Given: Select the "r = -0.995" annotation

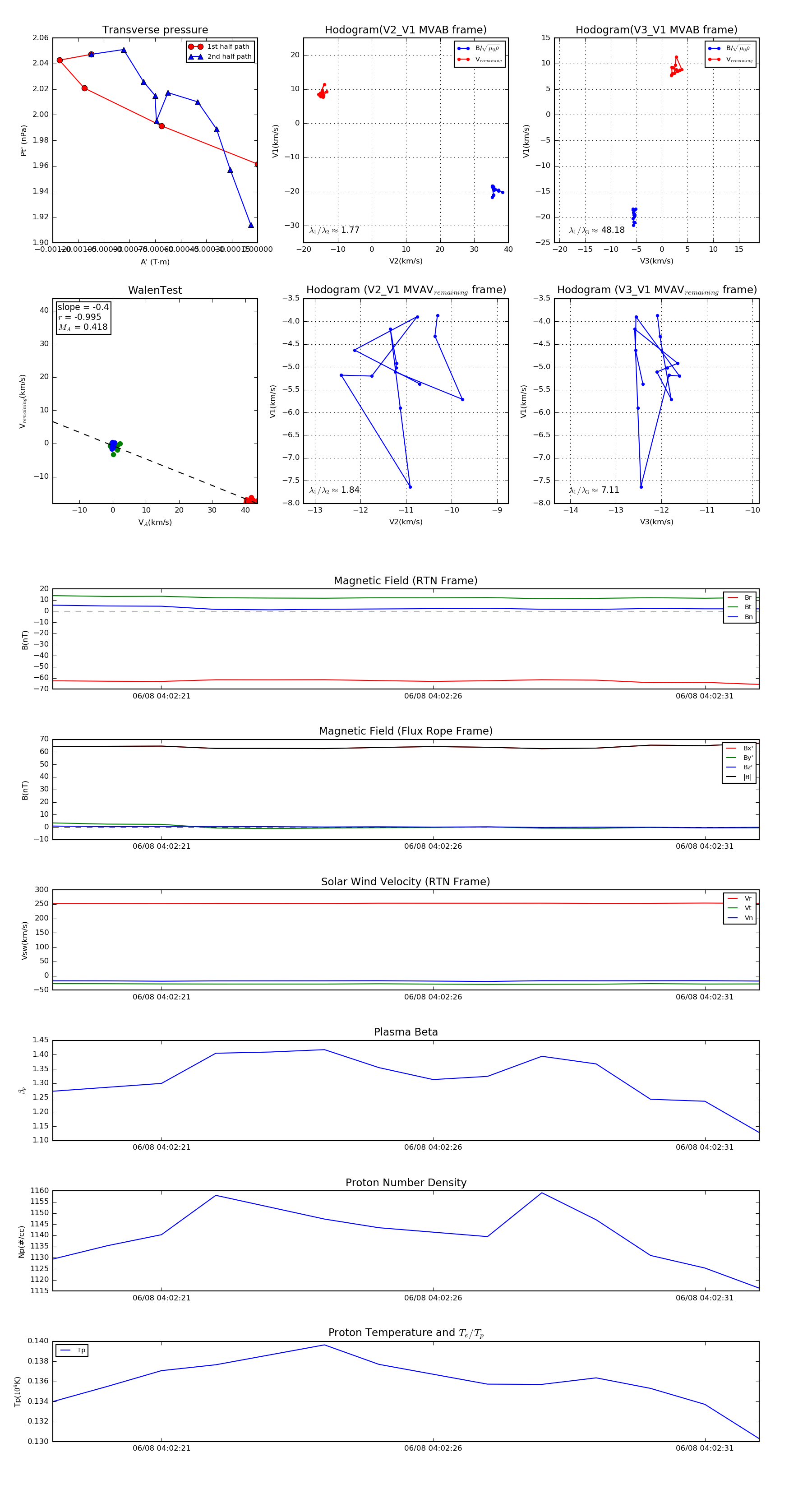Looking at the screenshot, I should [x=79, y=317].
